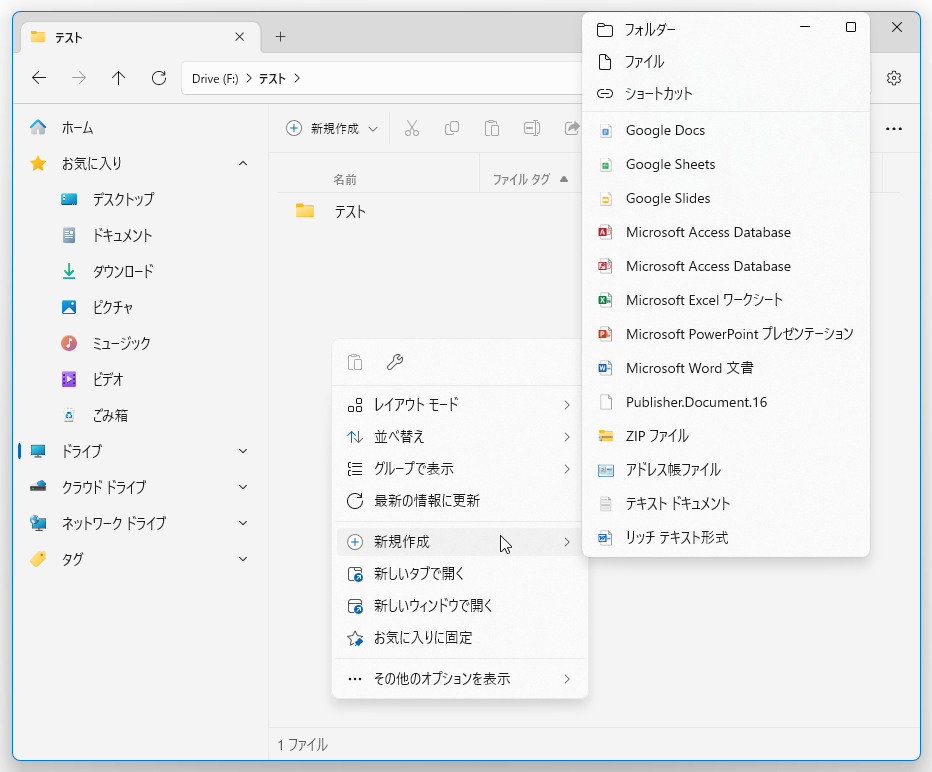Click the Rename toolbar icon
The image size is (932, 772).
click(531, 128)
